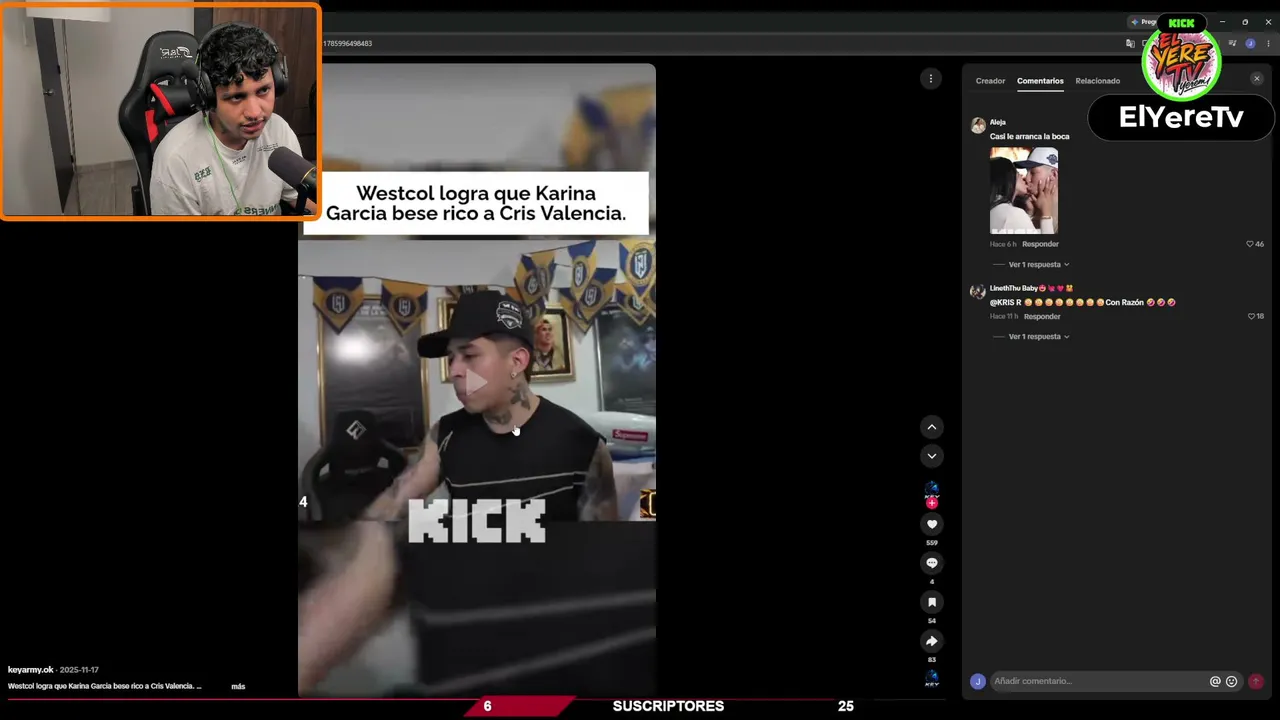Focus the "Añadir comentario..." input field

(x=1098, y=681)
